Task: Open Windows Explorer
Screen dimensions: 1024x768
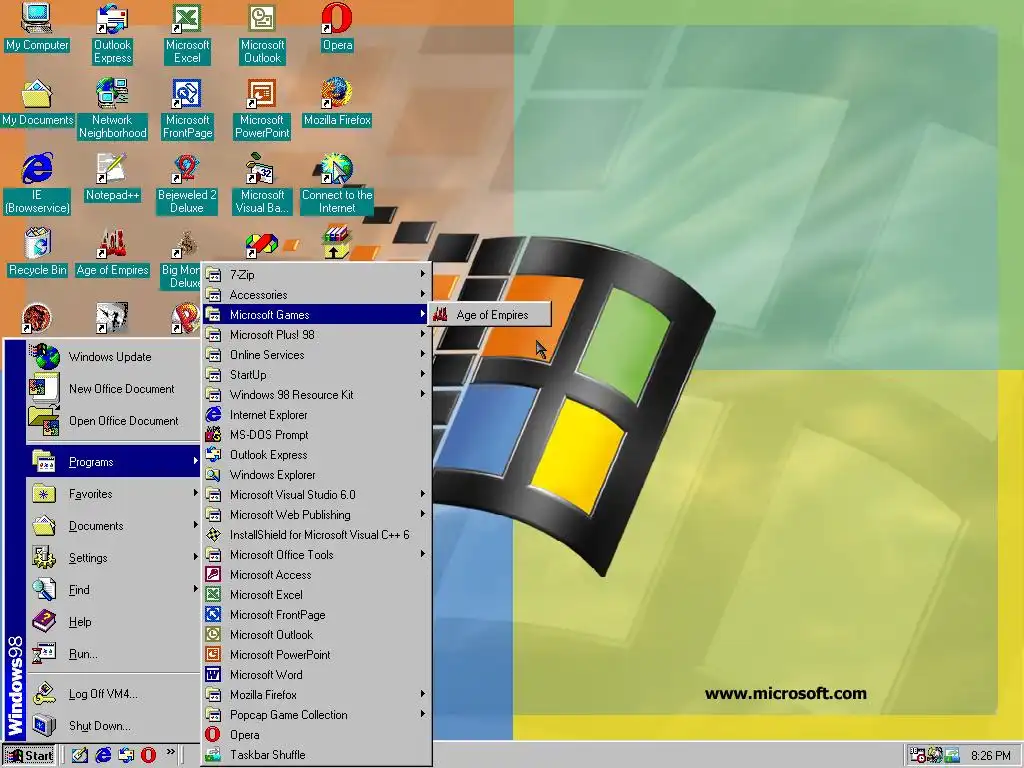Action: 317,475
